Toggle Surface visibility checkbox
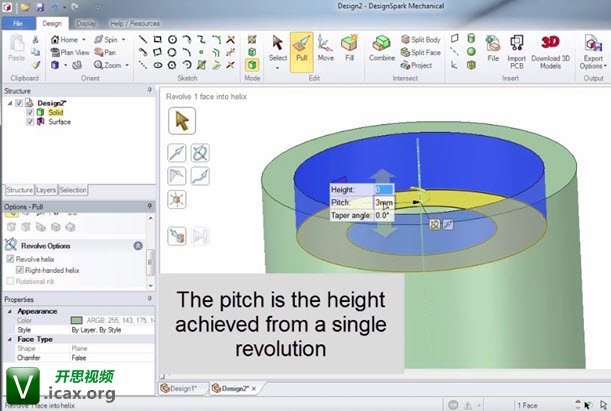Screen dimensions: 611x411 click(30, 122)
